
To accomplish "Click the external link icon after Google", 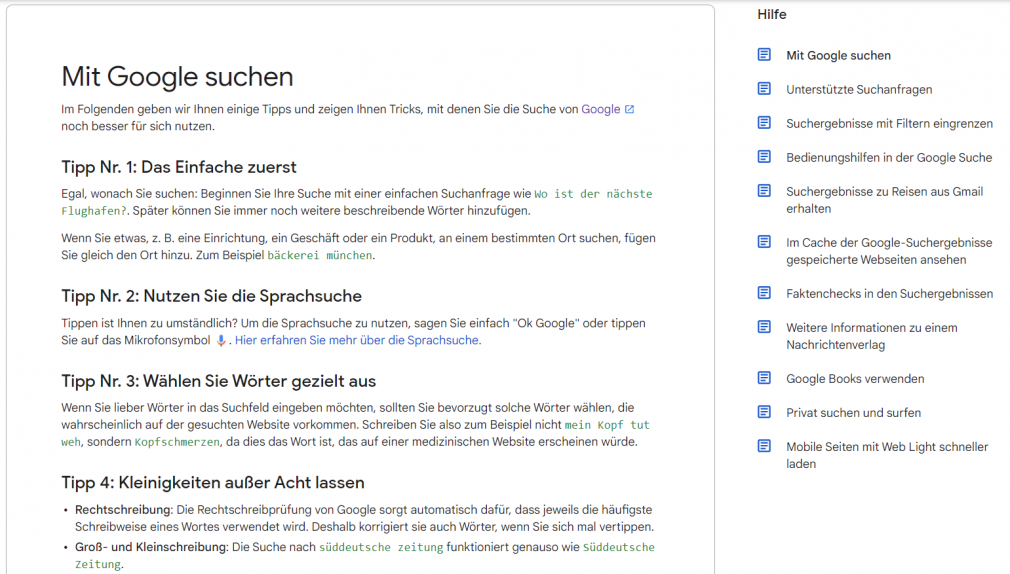I will 629,110.
